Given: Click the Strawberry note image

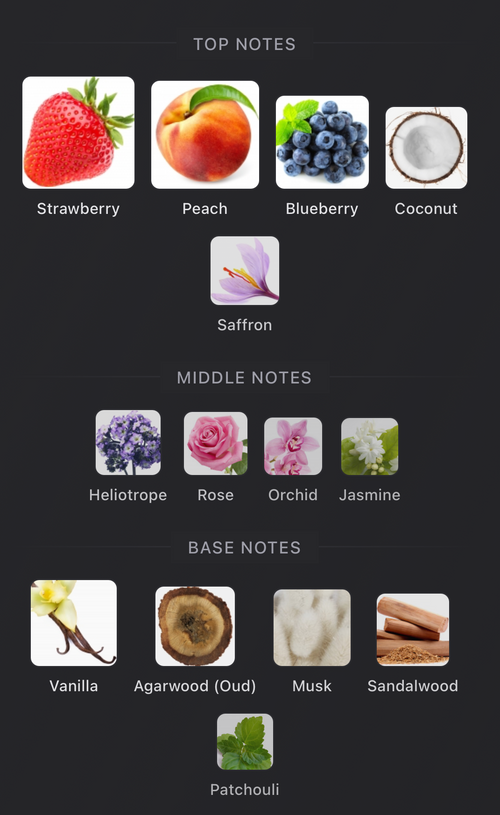Looking at the screenshot, I should coord(78,133).
